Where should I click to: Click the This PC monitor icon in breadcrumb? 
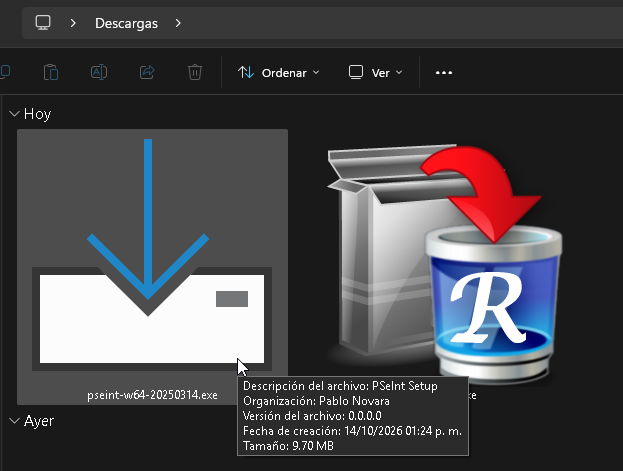(x=43, y=23)
